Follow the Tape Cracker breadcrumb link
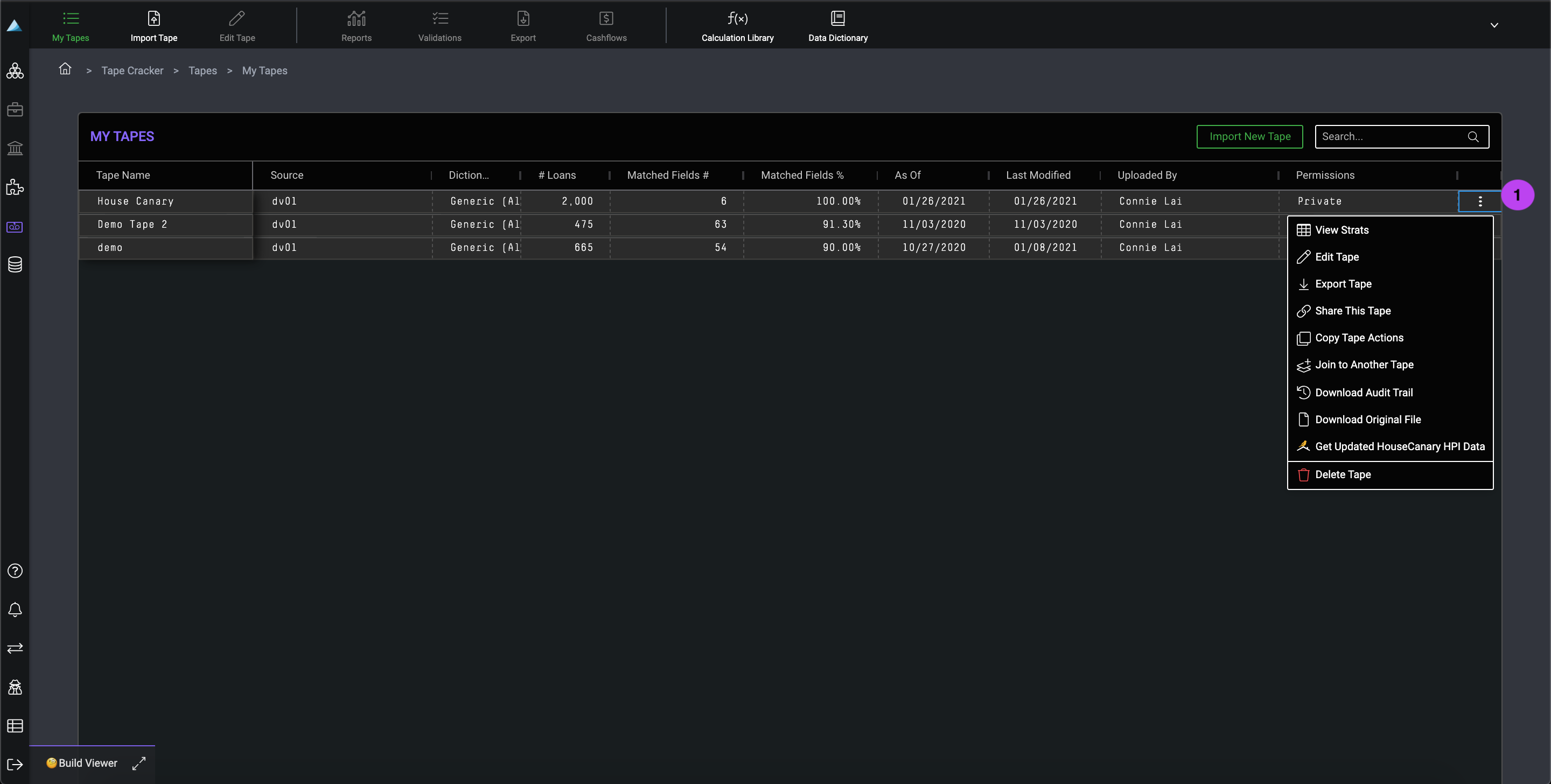This screenshot has height=784, width=1551. pos(132,71)
